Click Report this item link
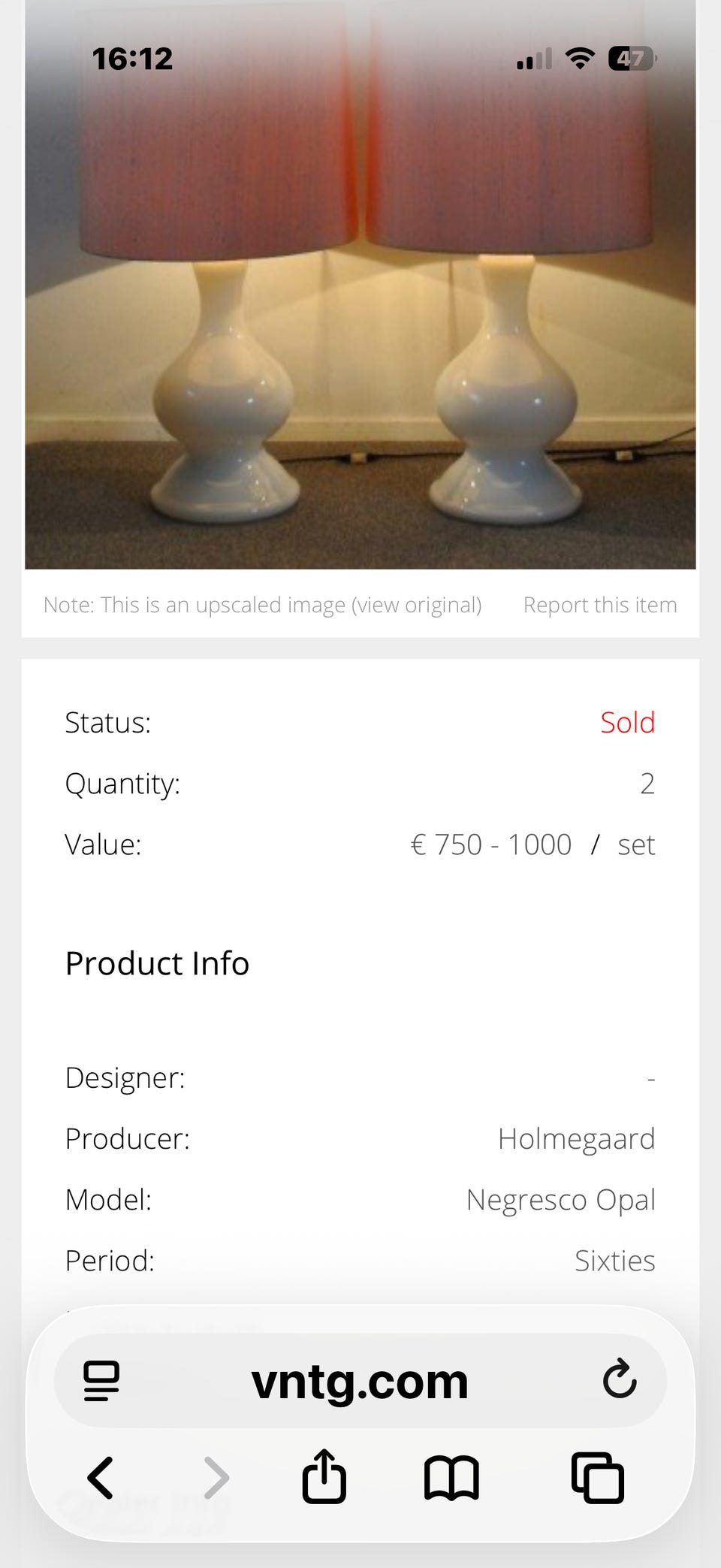The height and width of the screenshot is (1568, 721). 600,605
